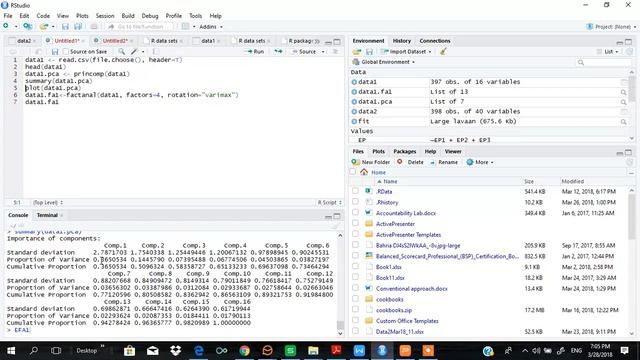This screenshot has height=360, width=640.
Task: Clear the environment objects using the broom icon
Action: pos(443,51)
